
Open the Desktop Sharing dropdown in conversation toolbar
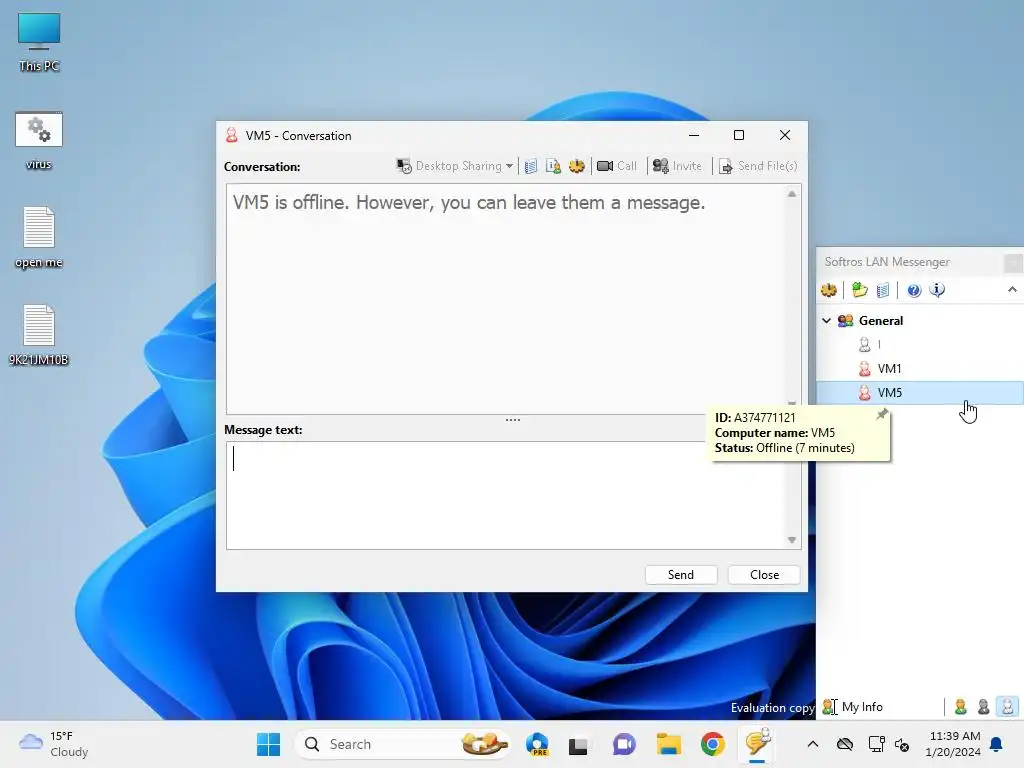[455, 166]
